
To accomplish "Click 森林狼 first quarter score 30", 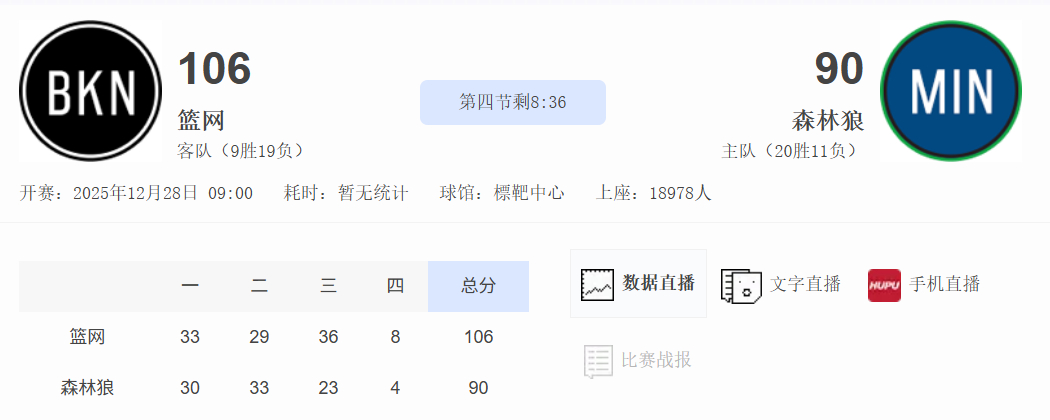I will tap(190, 388).
